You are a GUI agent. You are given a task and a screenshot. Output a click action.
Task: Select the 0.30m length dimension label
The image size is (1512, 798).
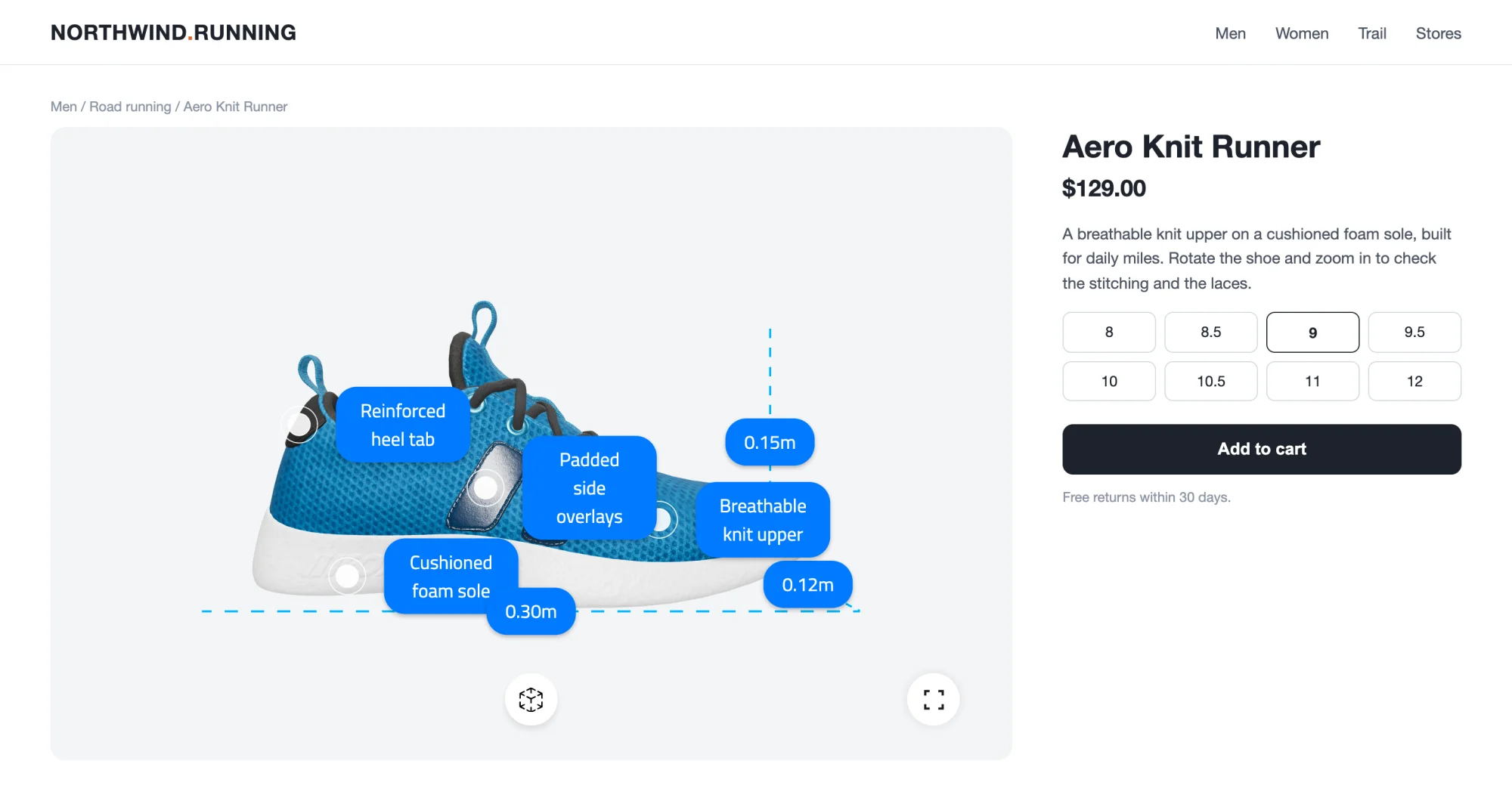(531, 611)
